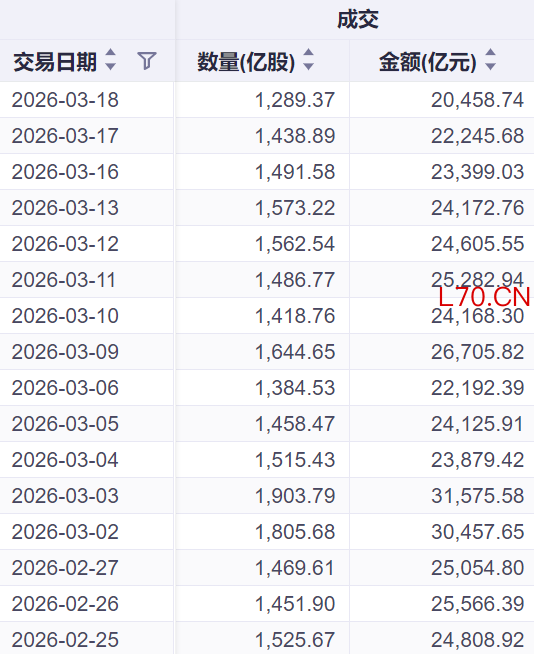The image size is (534, 654).
Task: Click the amount value 24,808.92
Action: point(477,640)
